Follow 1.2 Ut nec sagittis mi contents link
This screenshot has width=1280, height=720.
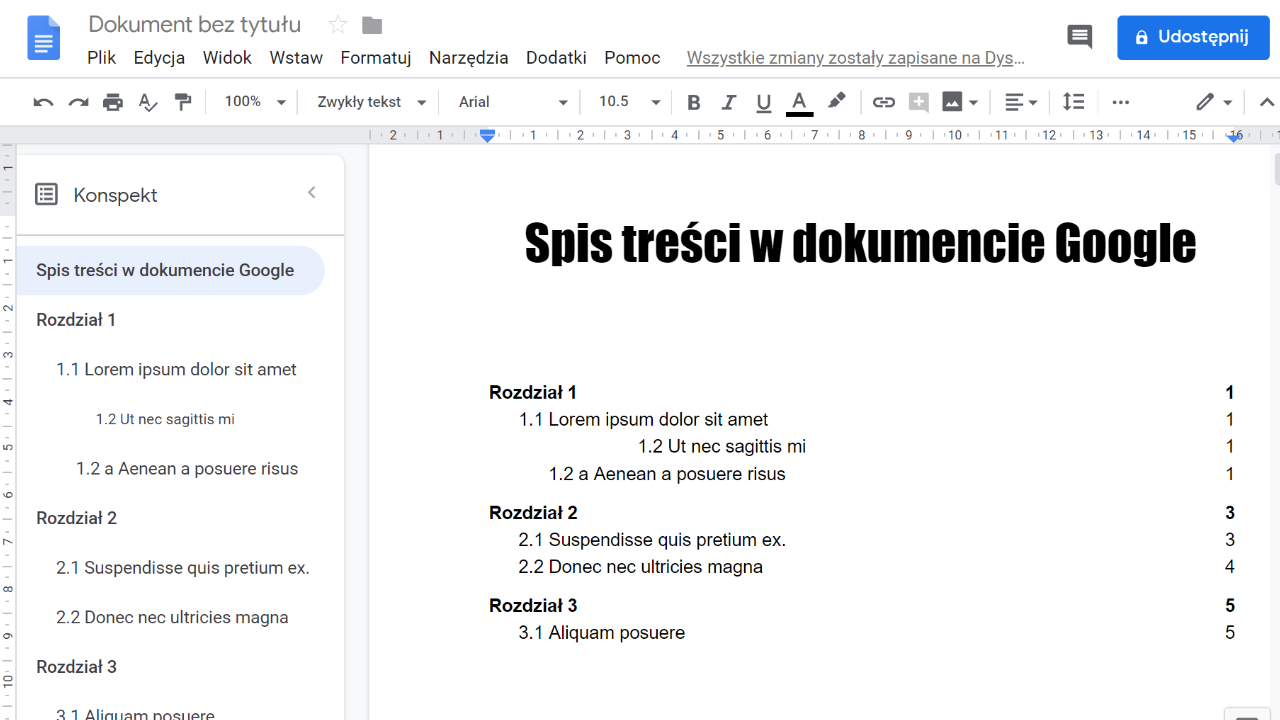pyautogui.click(x=722, y=447)
